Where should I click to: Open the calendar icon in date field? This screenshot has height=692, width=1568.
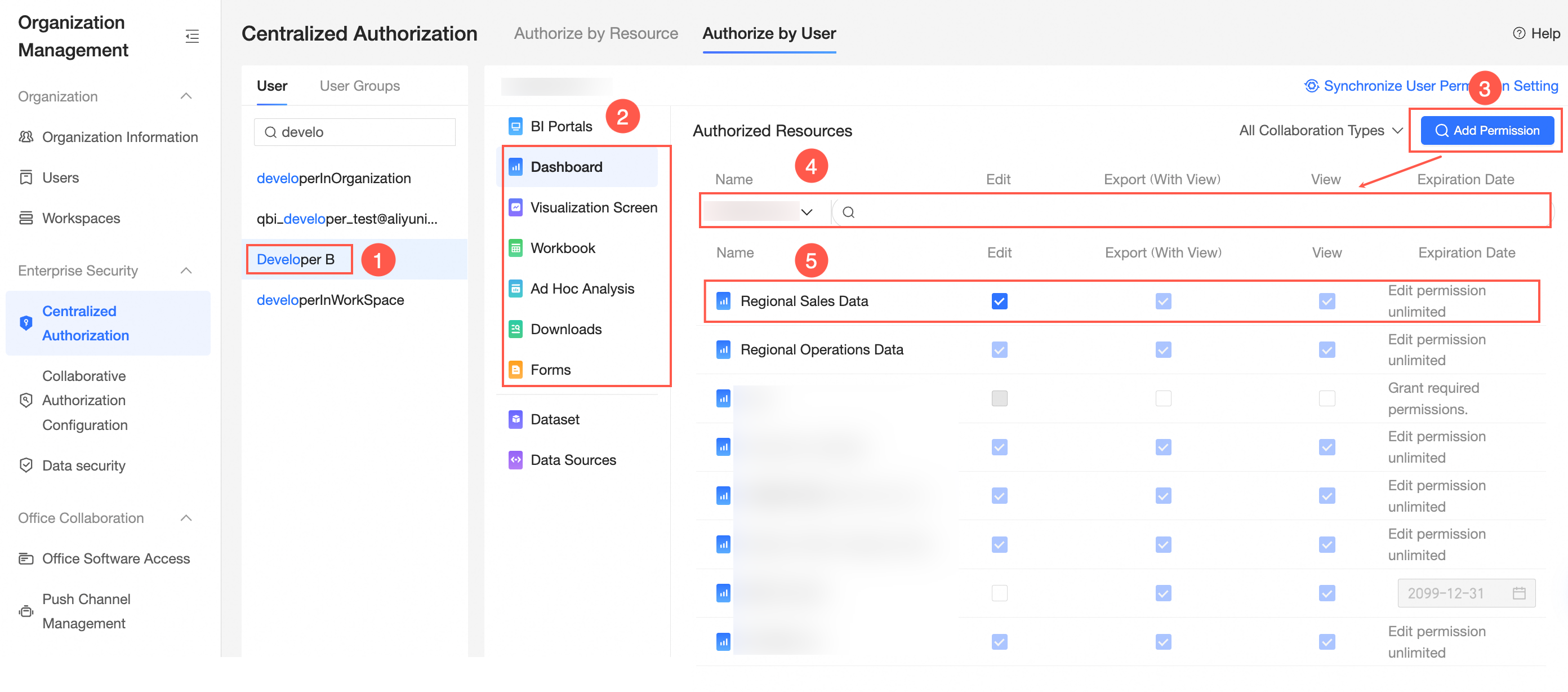1518,593
